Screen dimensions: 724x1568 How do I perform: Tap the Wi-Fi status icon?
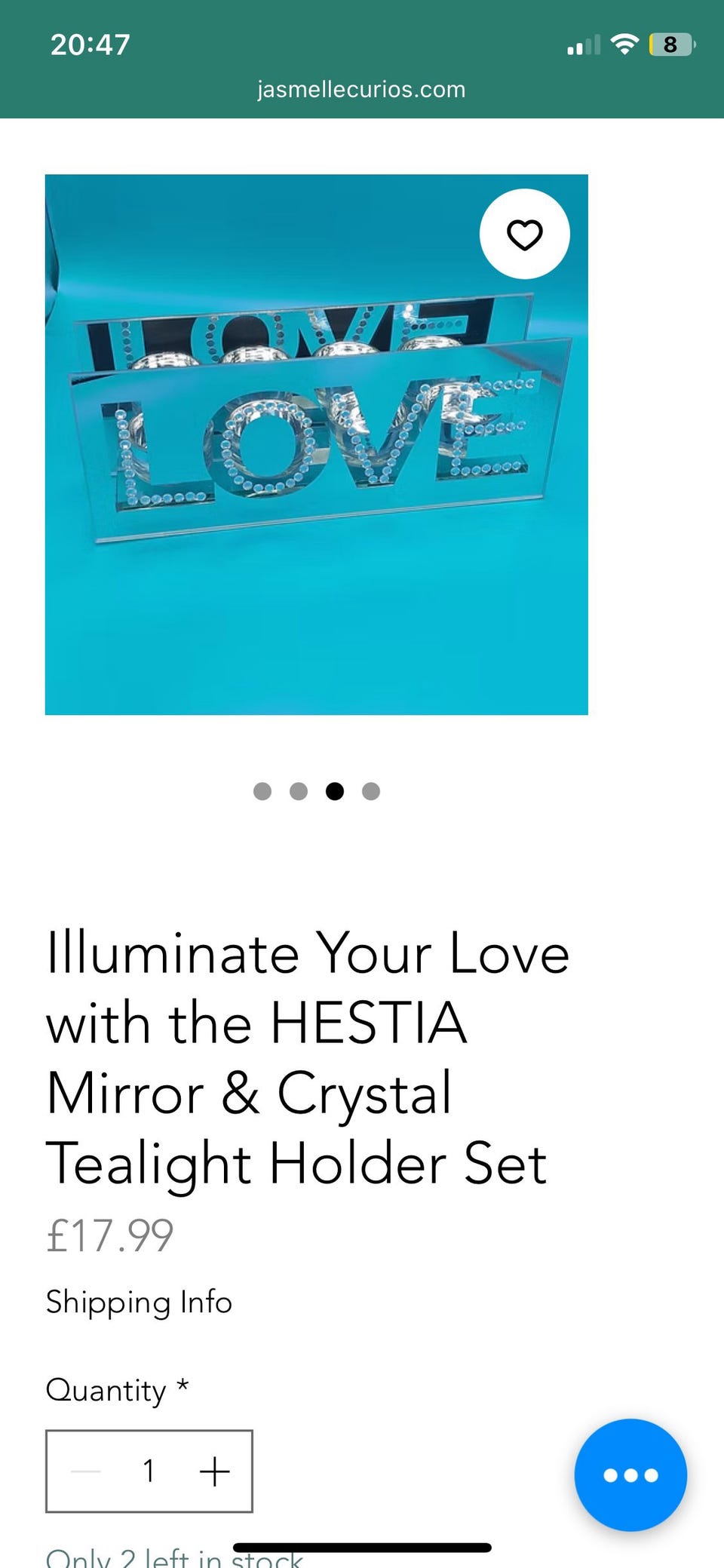pyautogui.click(x=624, y=44)
